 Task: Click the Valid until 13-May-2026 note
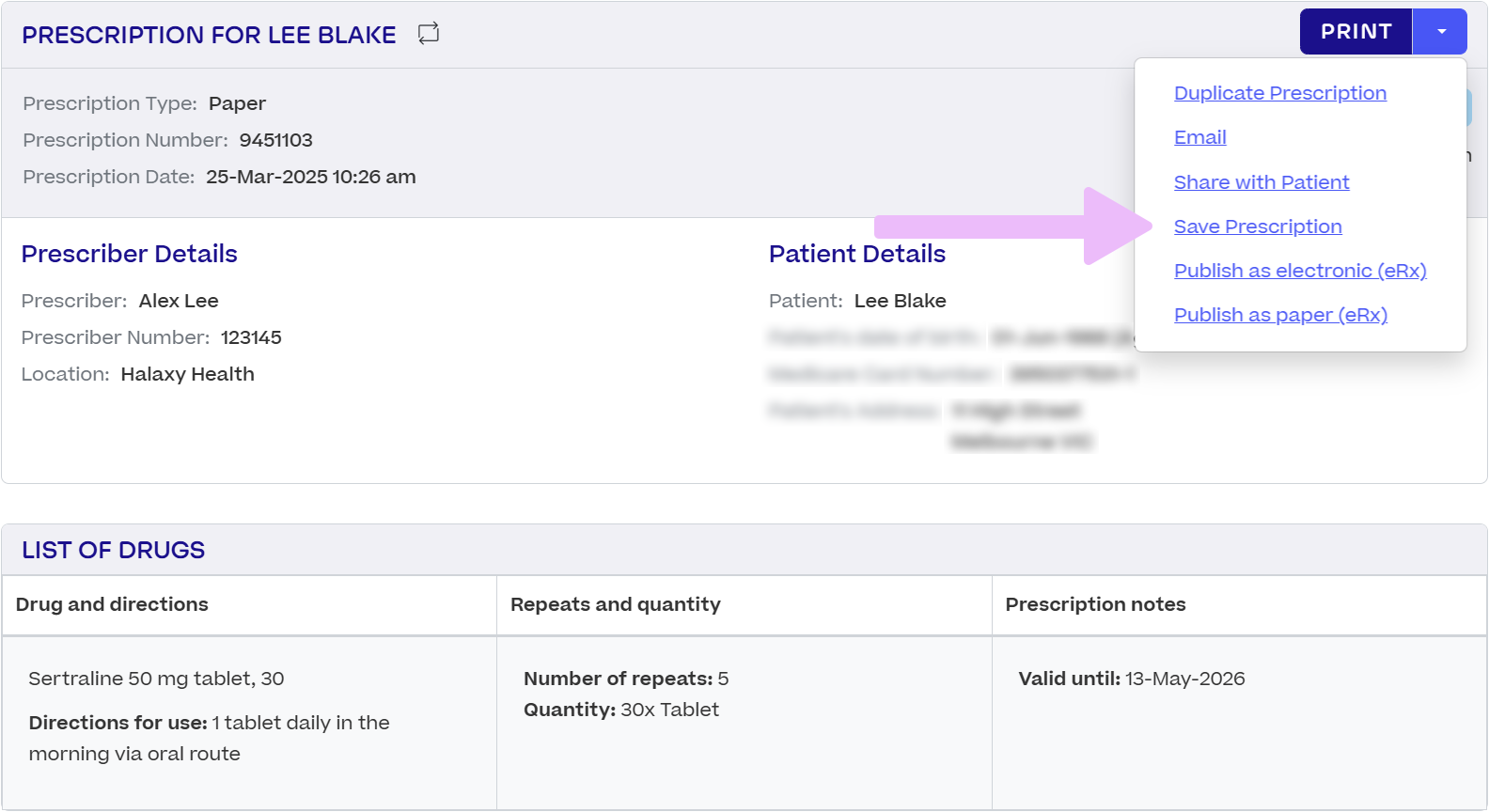(1131, 679)
